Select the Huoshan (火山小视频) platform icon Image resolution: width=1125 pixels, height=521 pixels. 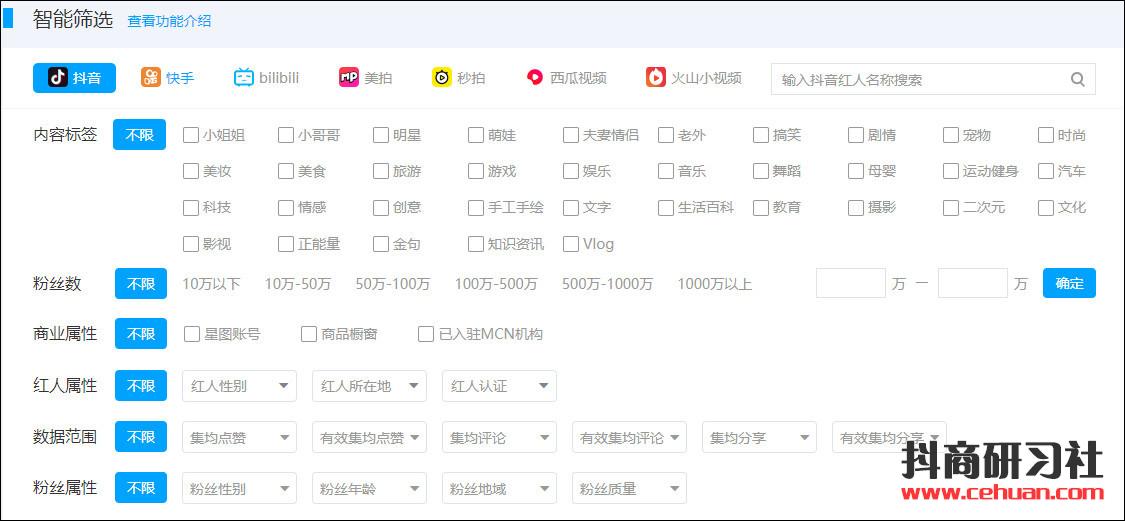tap(655, 78)
